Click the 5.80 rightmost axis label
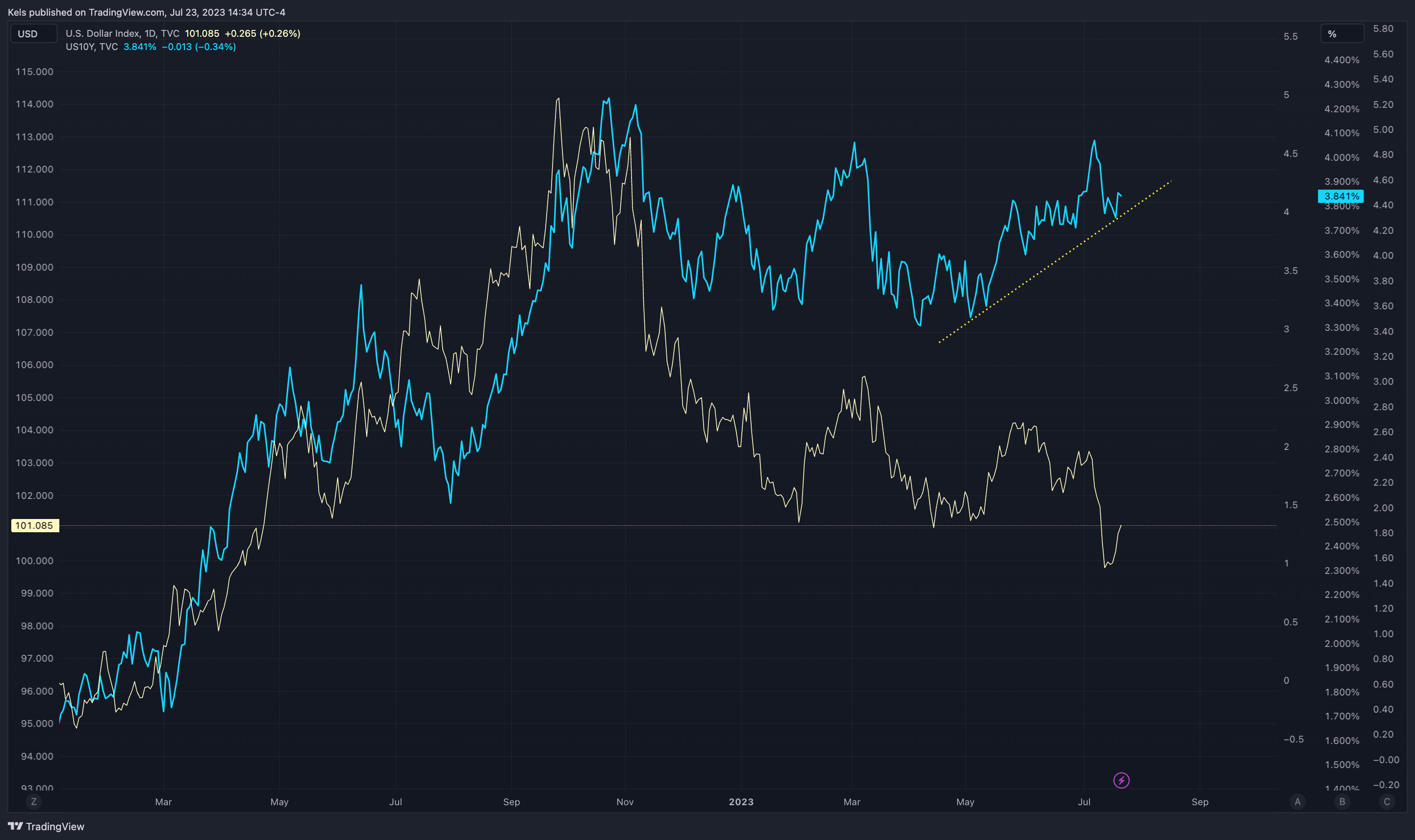The width and height of the screenshot is (1415, 840). click(1383, 28)
